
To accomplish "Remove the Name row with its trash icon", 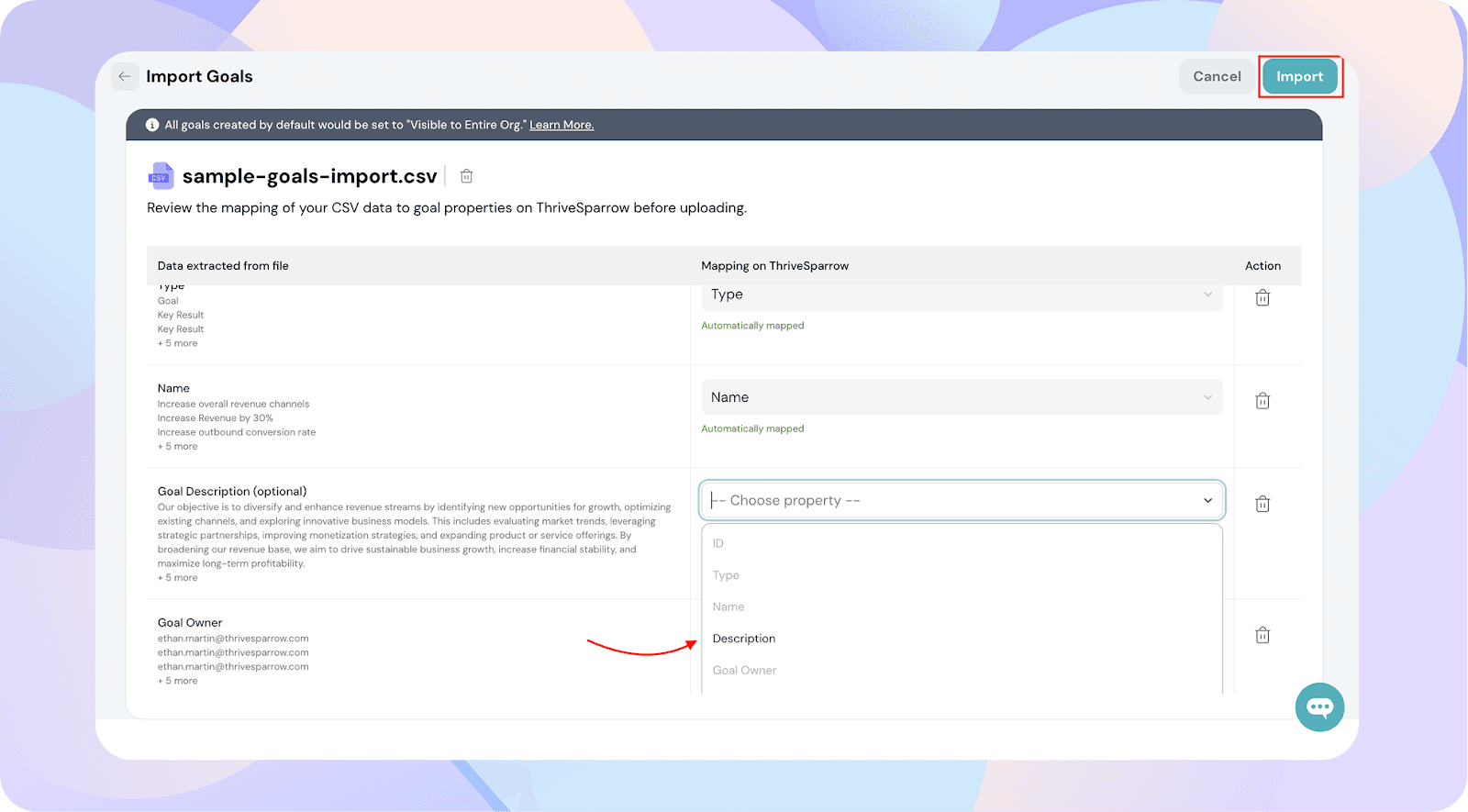I will 1262,401.
